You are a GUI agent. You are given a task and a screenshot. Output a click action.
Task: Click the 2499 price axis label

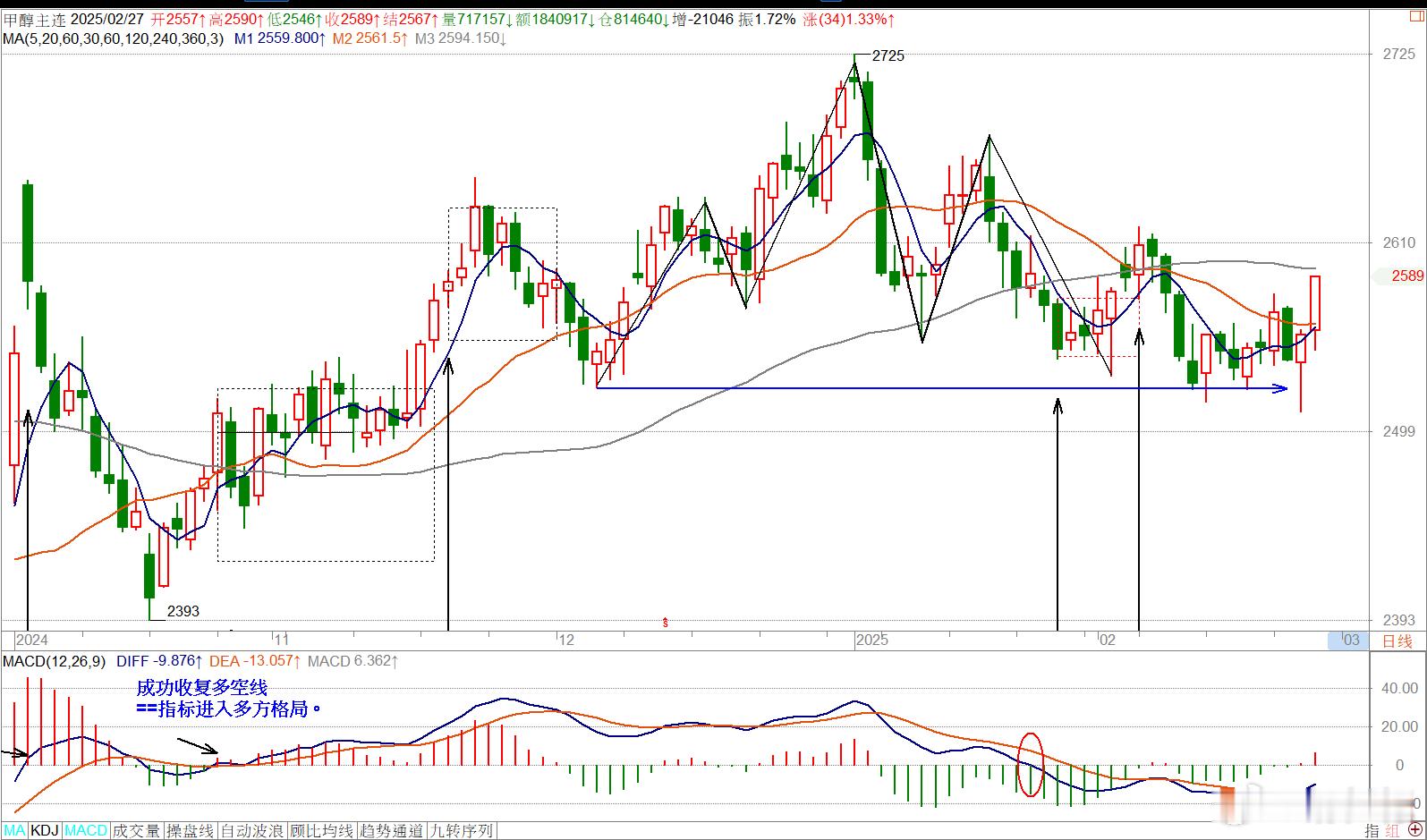(x=1399, y=432)
